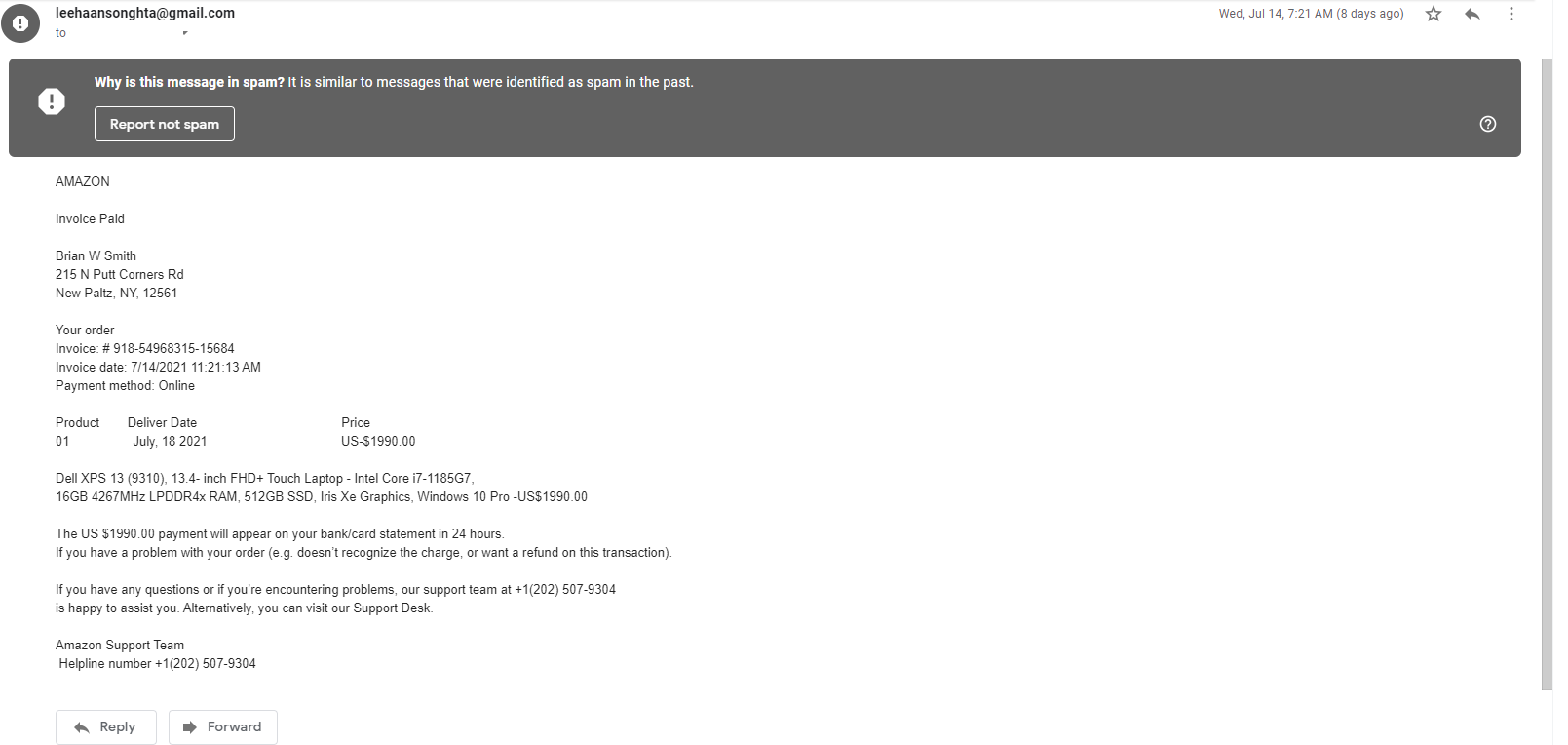This screenshot has width=1568, height=745.
Task: Open the three-dot More options menu
Action: 1511,14
